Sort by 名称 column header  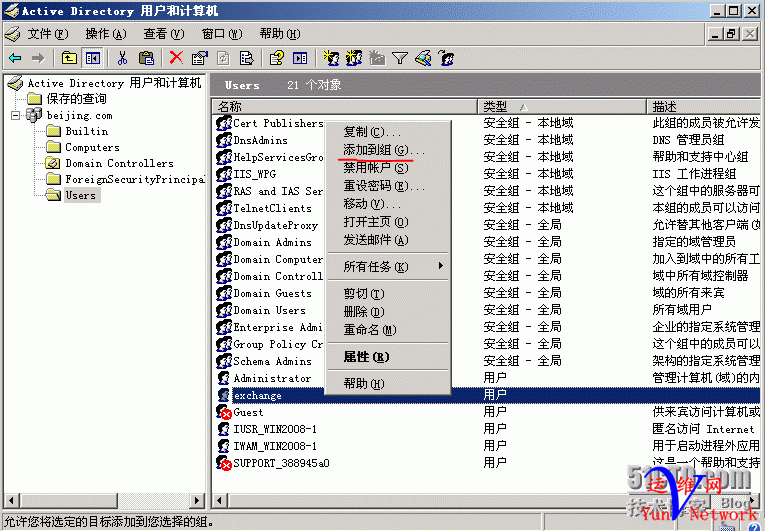345,106
